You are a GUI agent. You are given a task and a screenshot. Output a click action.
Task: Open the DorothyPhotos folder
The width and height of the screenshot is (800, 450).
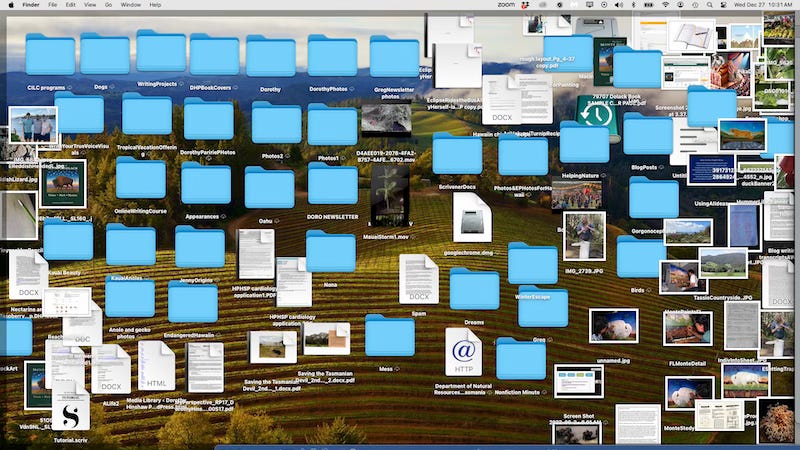point(332,56)
